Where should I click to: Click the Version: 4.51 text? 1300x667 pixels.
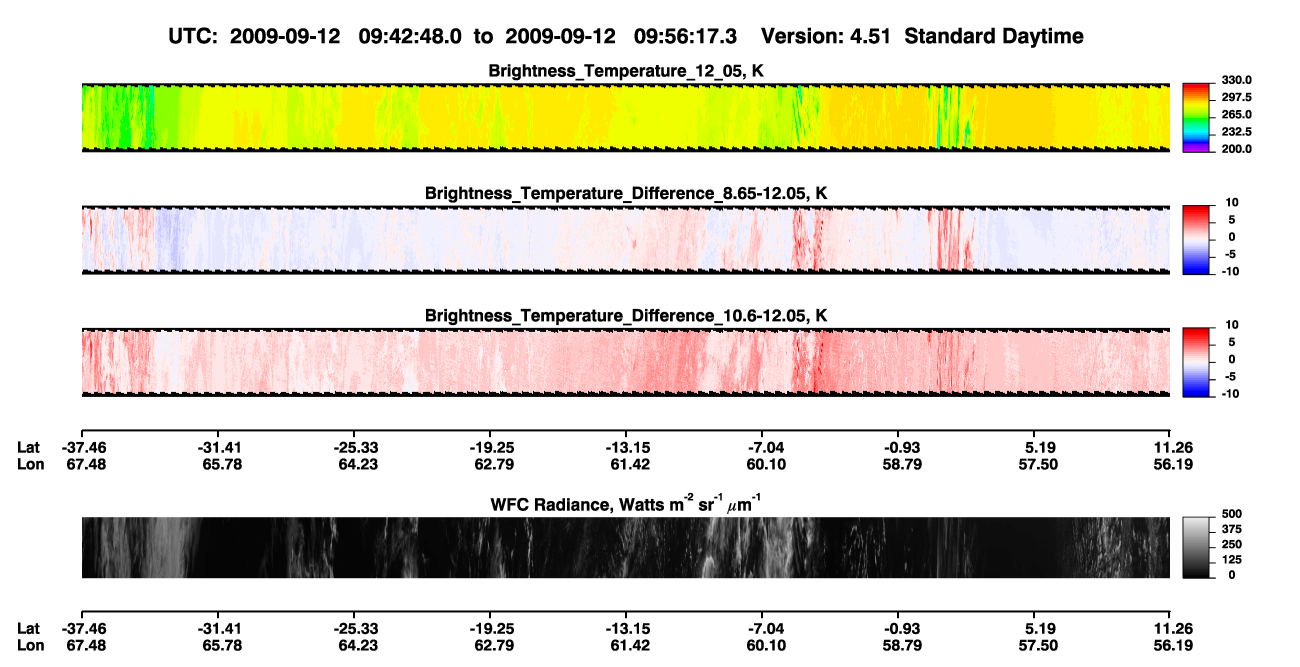826,37
